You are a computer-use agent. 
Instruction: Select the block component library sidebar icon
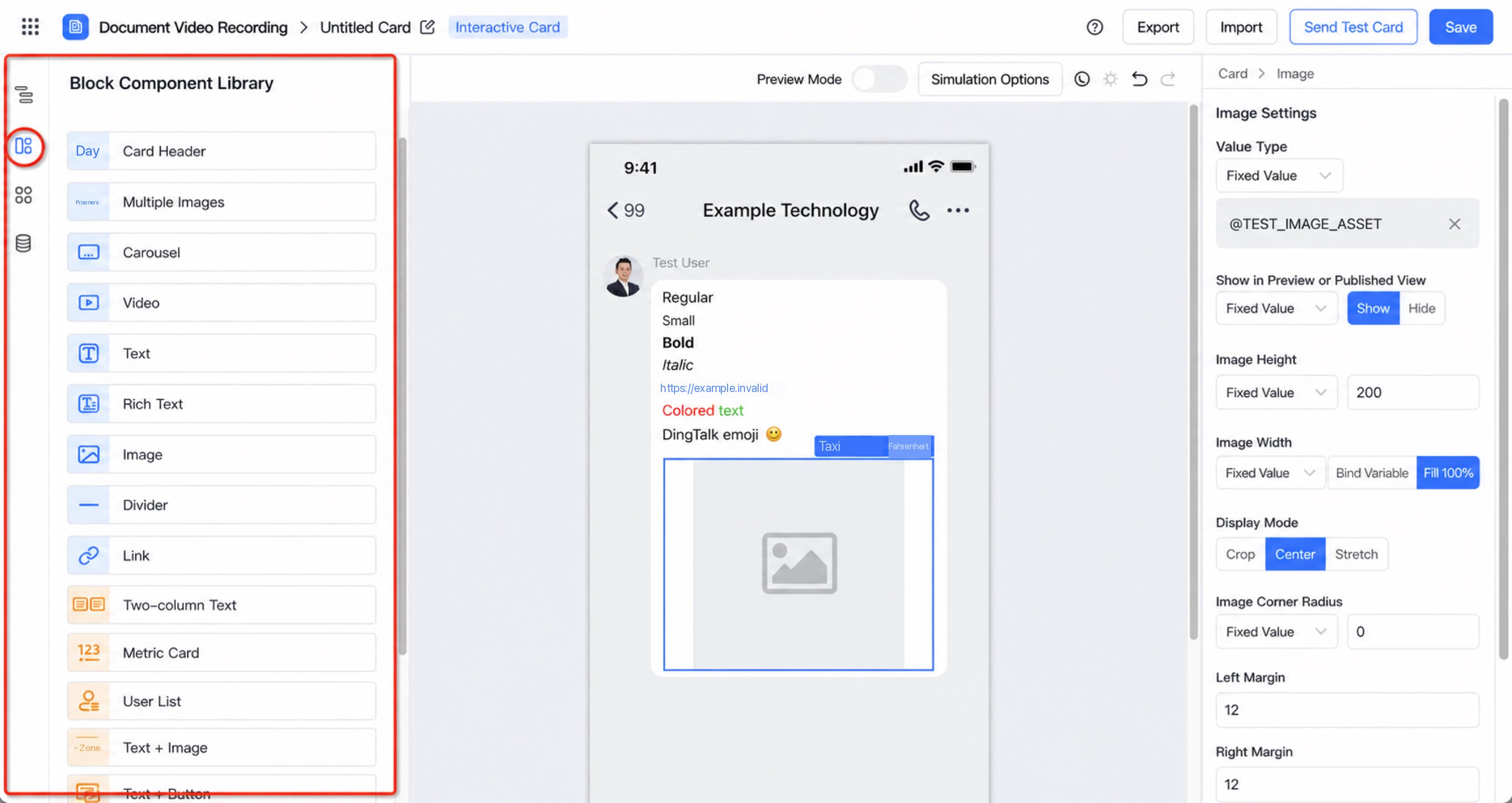pos(24,146)
